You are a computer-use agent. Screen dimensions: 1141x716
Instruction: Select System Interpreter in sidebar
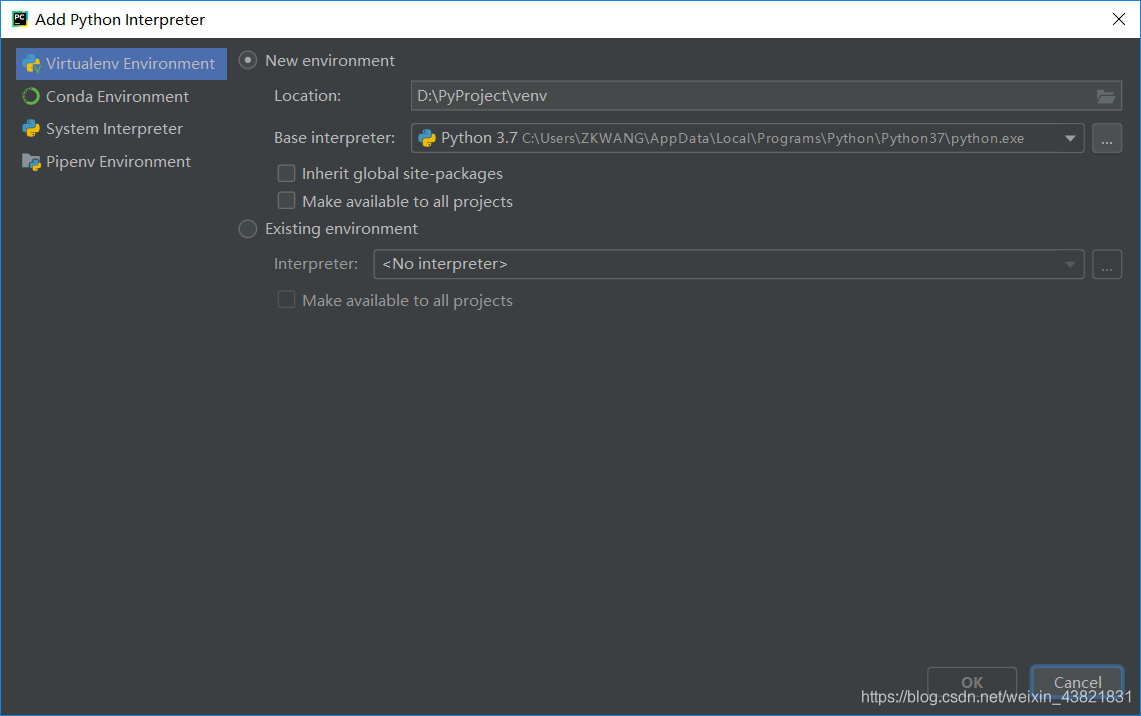pos(114,129)
